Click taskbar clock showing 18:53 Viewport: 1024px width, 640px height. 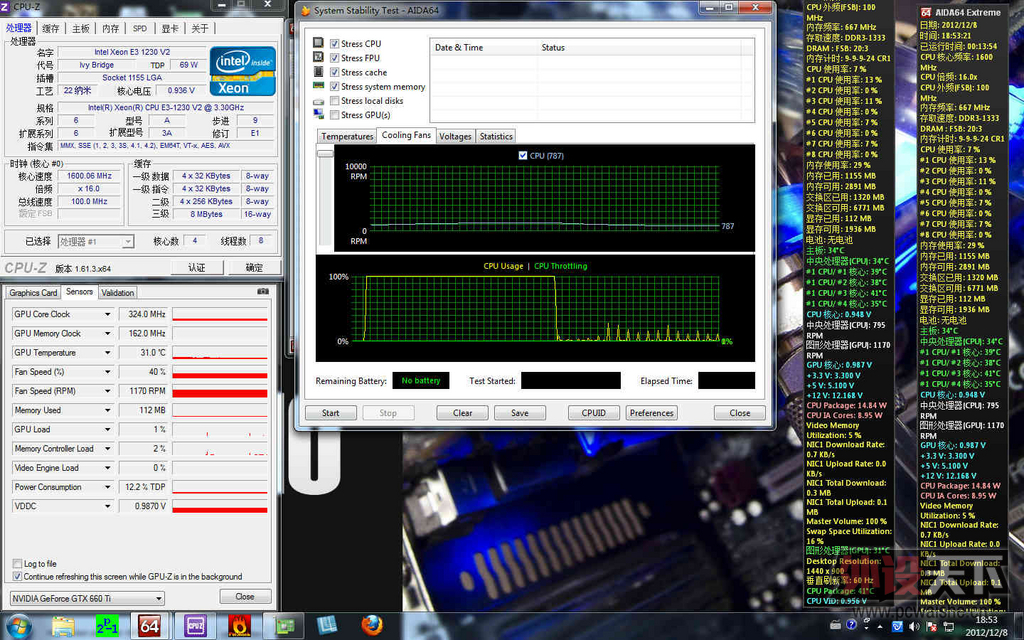point(986,620)
